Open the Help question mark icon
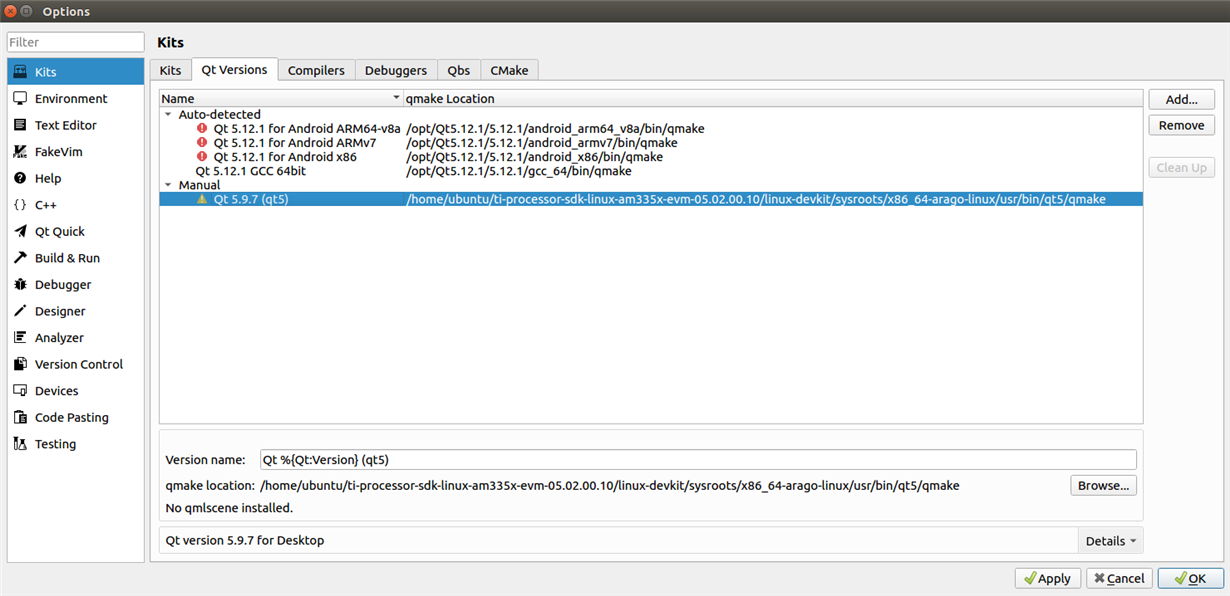This screenshot has width=1230, height=596. click(20, 178)
